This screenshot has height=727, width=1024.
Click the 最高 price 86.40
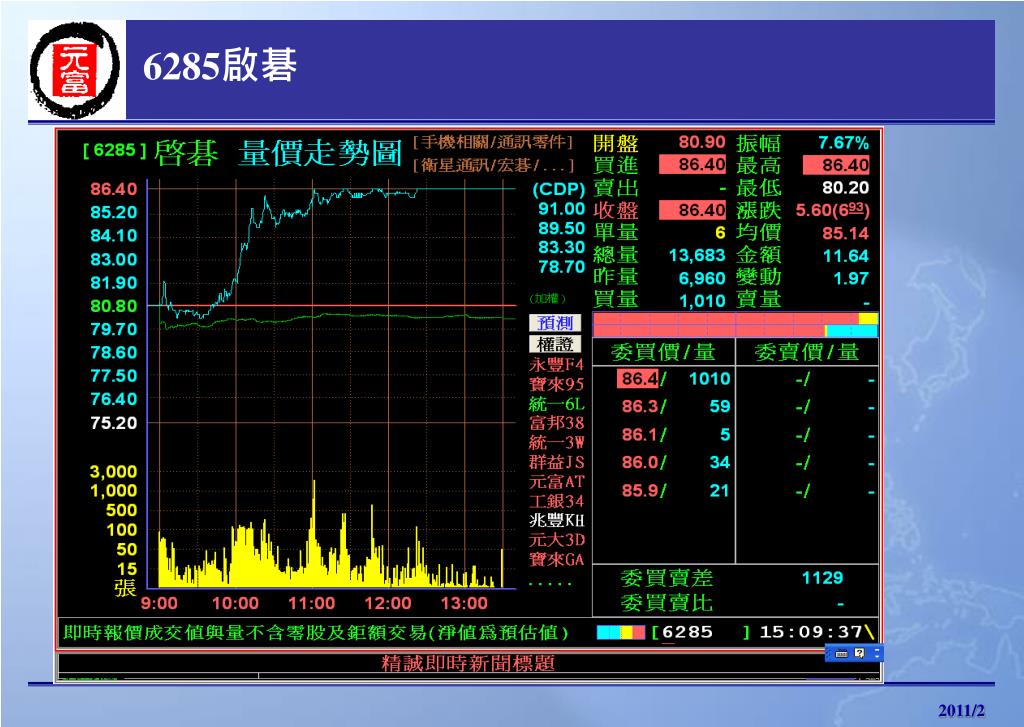(837, 165)
